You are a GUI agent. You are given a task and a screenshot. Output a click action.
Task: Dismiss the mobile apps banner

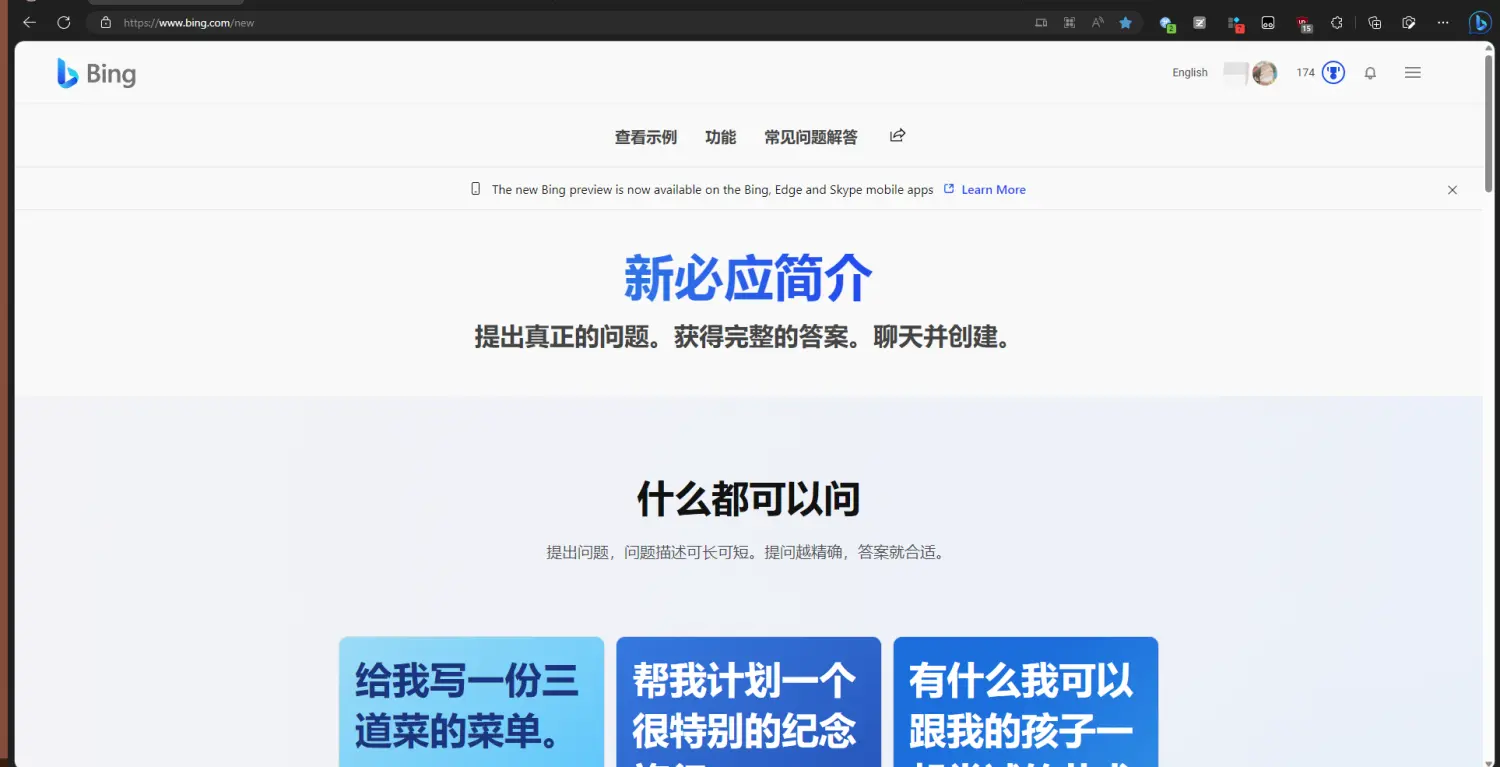tap(1452, 190)
